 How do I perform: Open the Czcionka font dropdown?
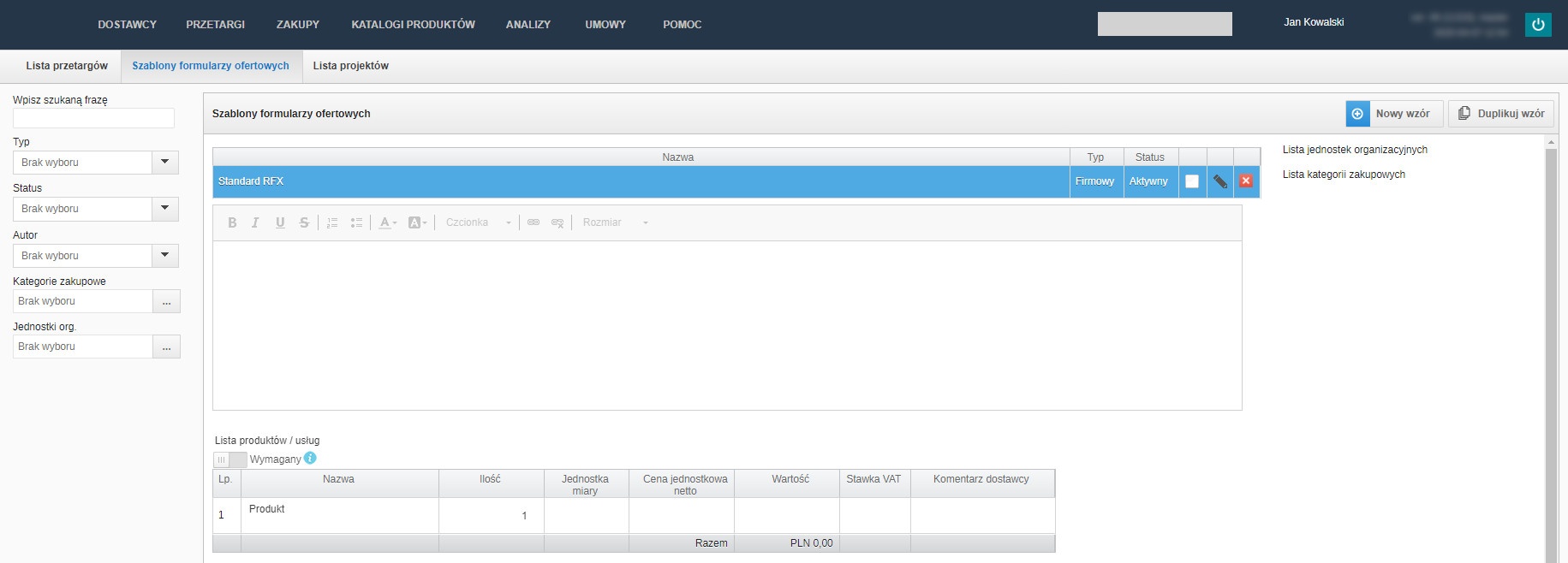pyautogui.click(x=478, y=222)
